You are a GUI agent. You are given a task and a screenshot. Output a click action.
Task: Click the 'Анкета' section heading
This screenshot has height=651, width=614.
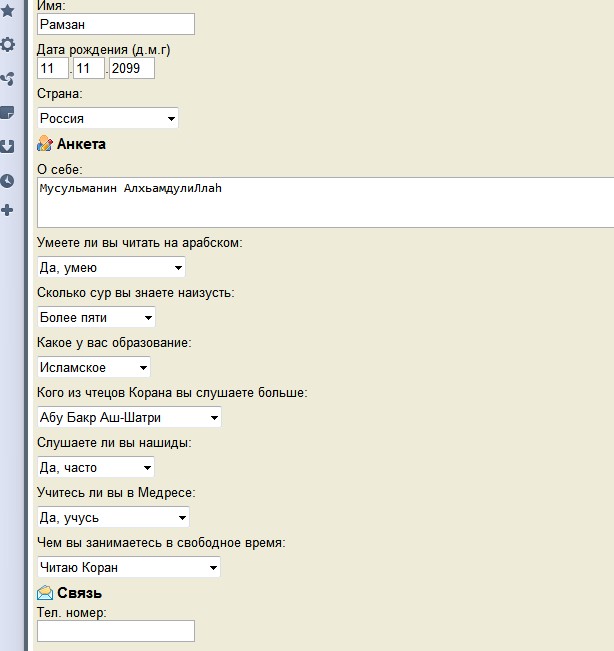tap(81, 144)
